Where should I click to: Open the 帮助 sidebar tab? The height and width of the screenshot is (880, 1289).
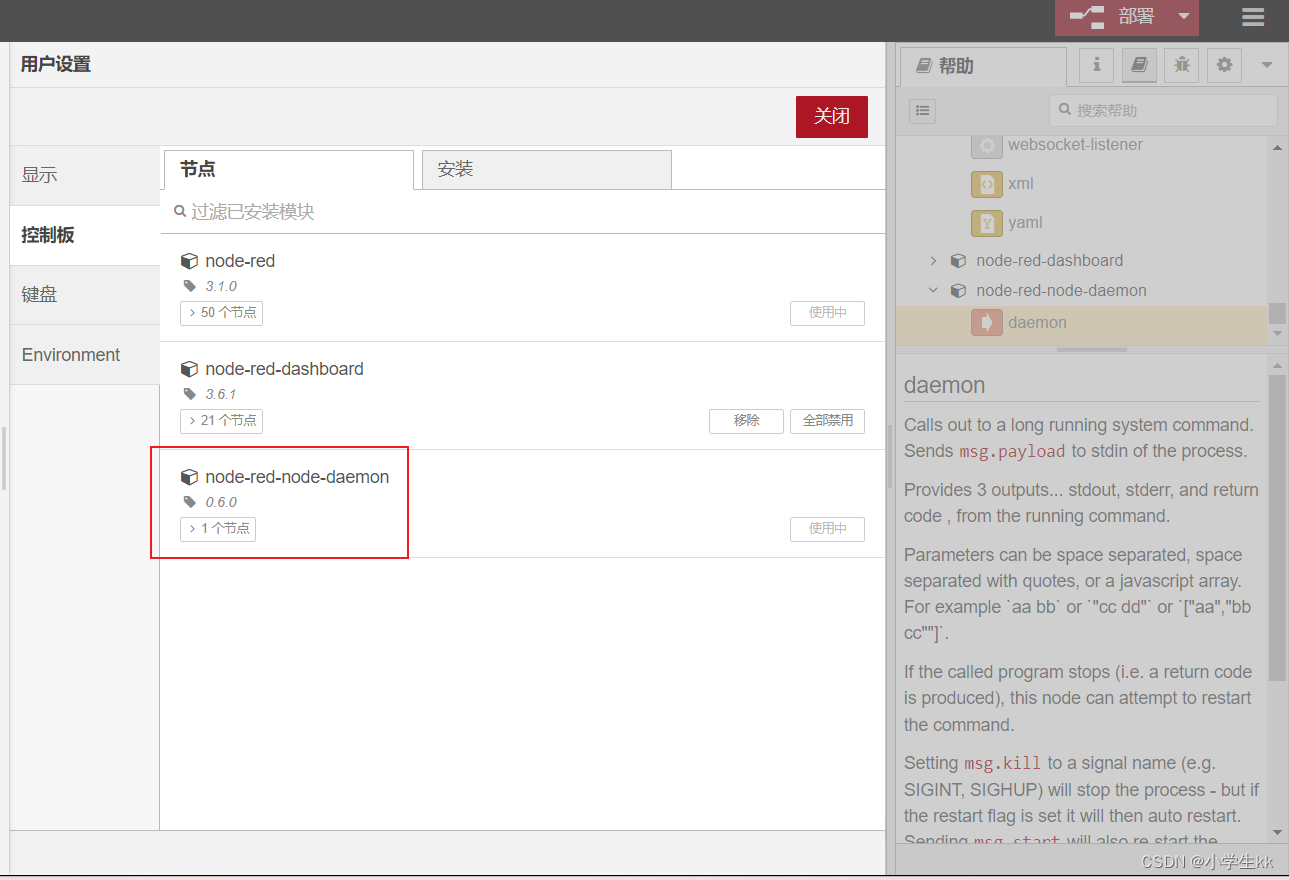(x=983, y=66)
